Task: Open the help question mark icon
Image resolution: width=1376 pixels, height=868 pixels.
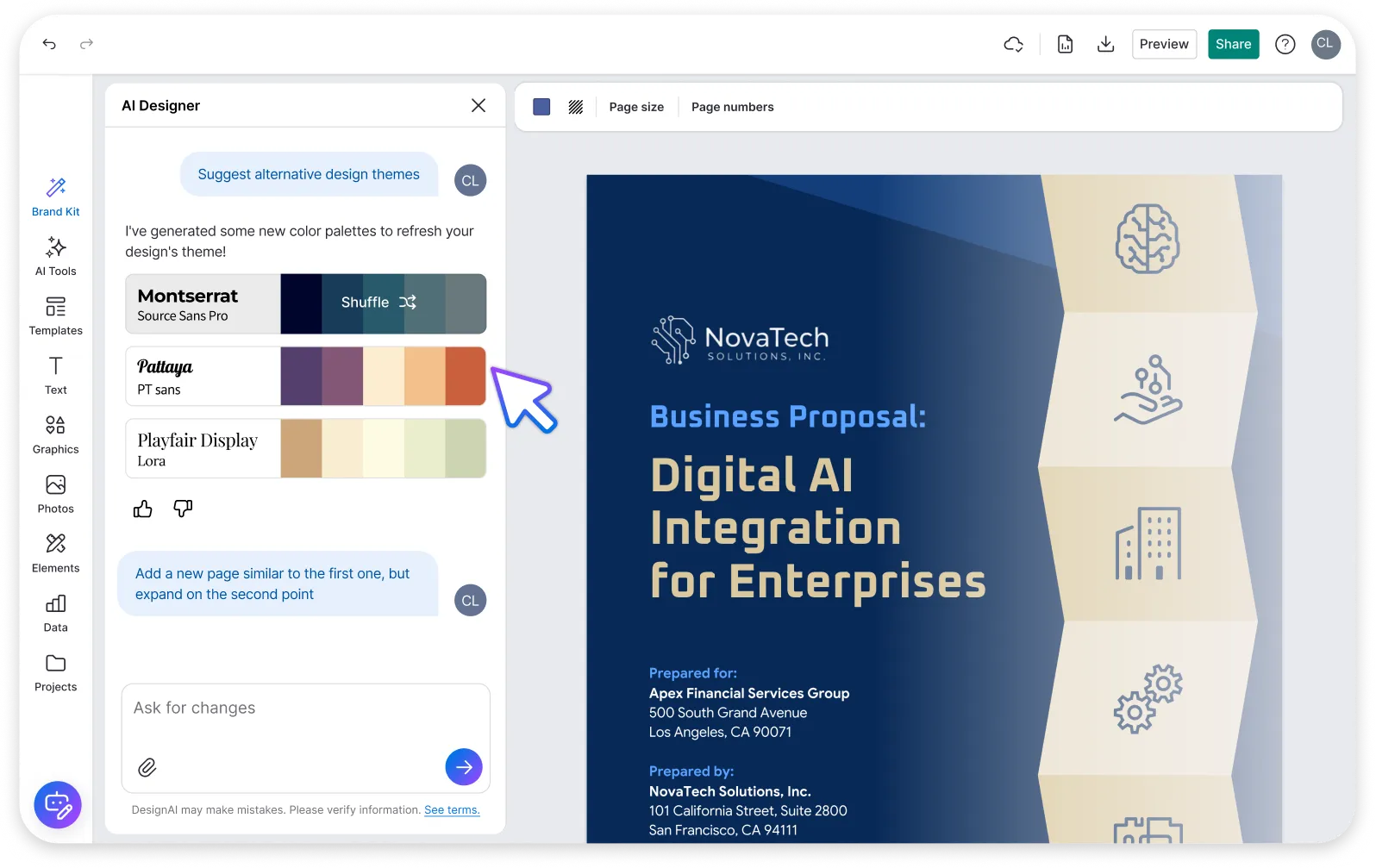Action: coord(1285,44)
